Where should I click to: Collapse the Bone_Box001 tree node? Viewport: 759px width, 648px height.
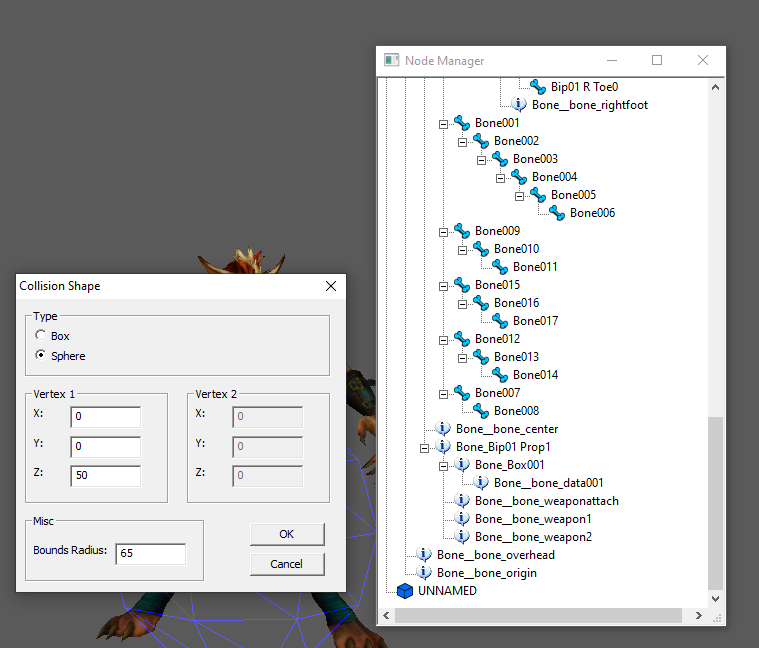point(443,467)
